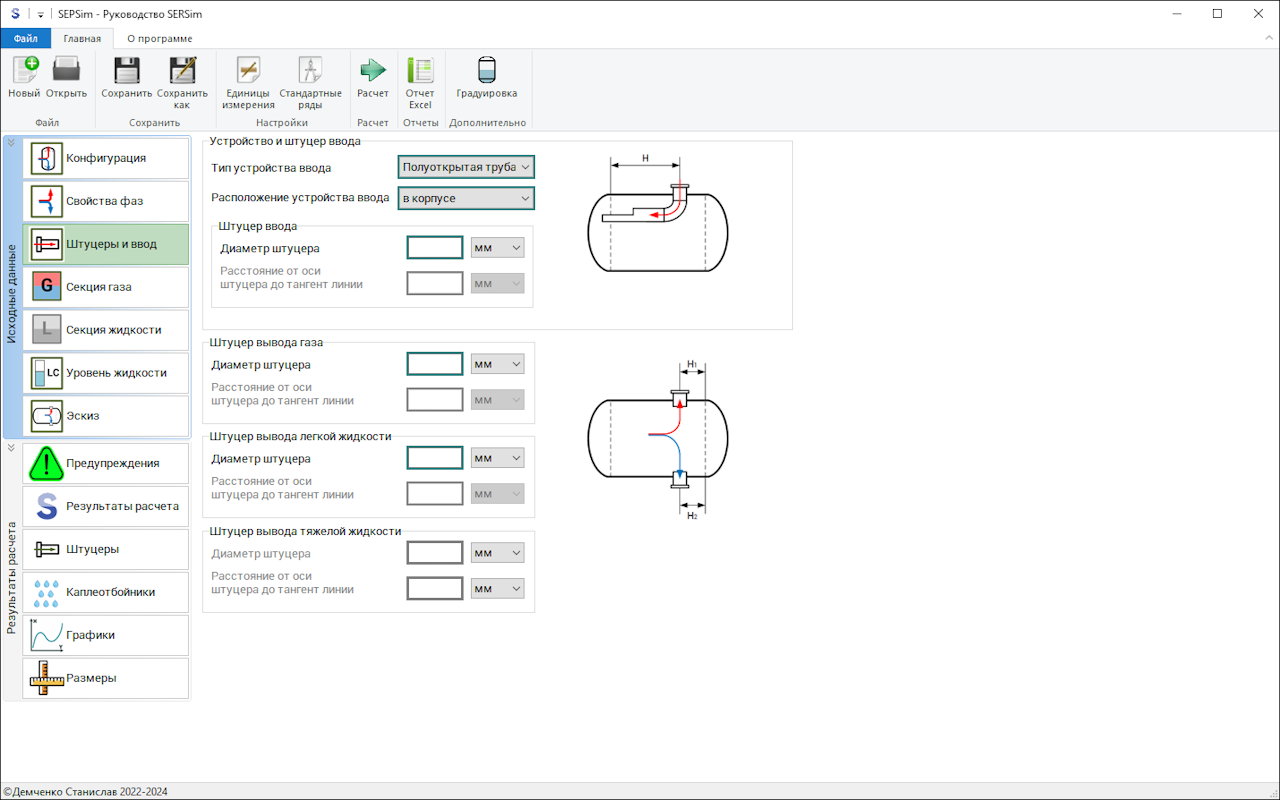Collapse the Результаты расчета panel
Screen dimensions: 1280x800
pyautogui.click(x=11, y=448)
